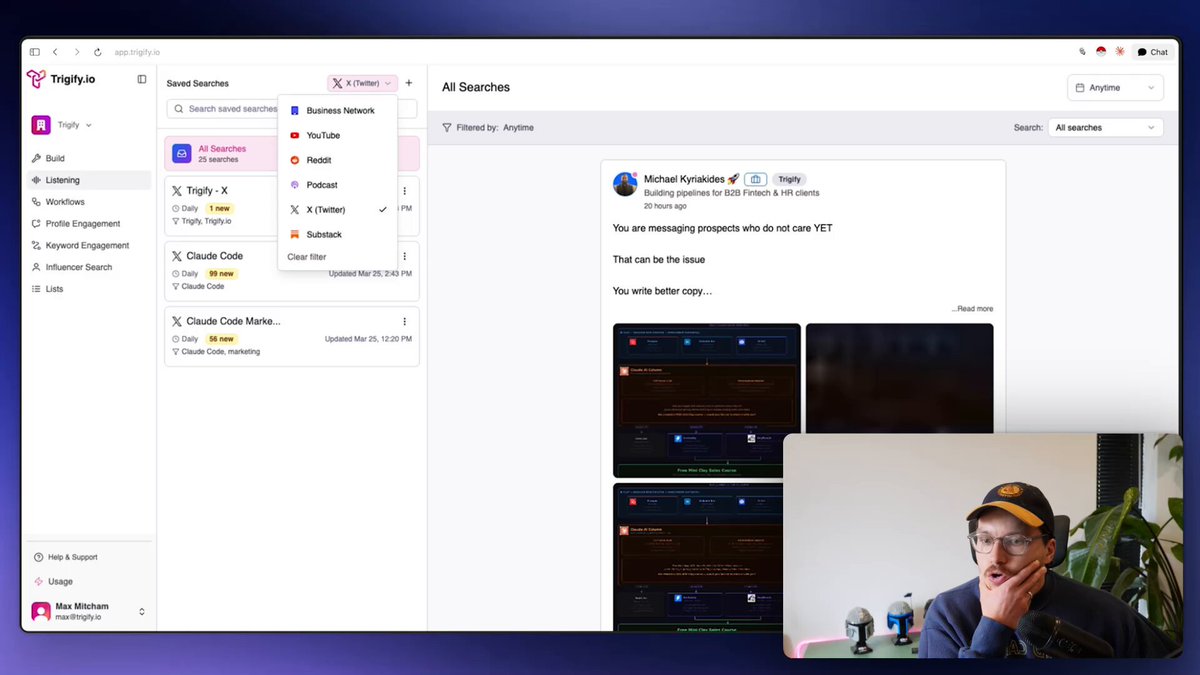Click the Trigify tag on the post
The image size is (1200, 675).
click(x=789, y=179)
